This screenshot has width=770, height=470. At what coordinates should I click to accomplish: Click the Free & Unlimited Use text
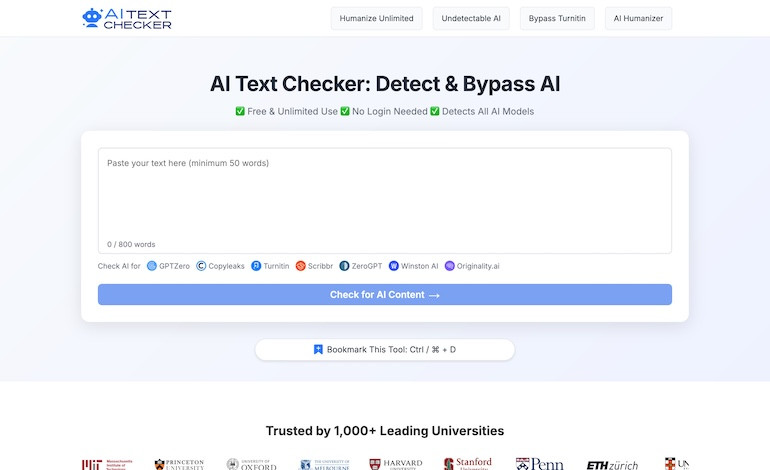click(x=292, y=111)
